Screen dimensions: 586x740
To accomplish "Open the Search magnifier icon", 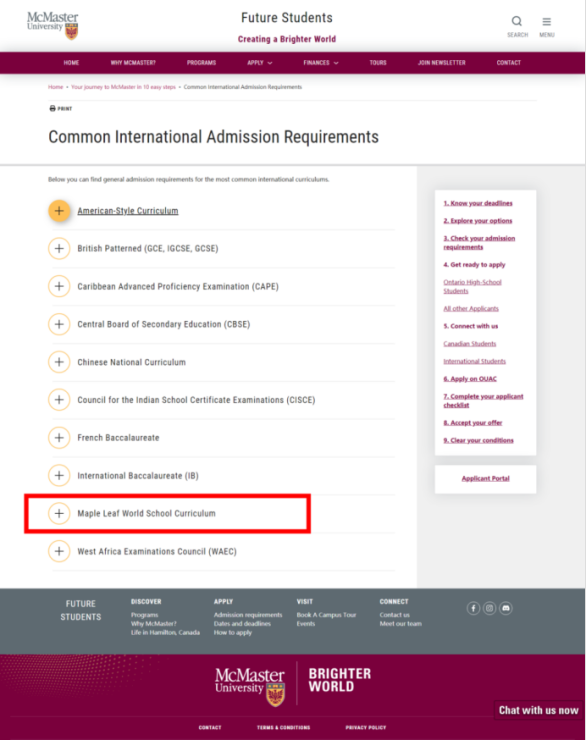I will pyautogui.click(x=517, y=21).
